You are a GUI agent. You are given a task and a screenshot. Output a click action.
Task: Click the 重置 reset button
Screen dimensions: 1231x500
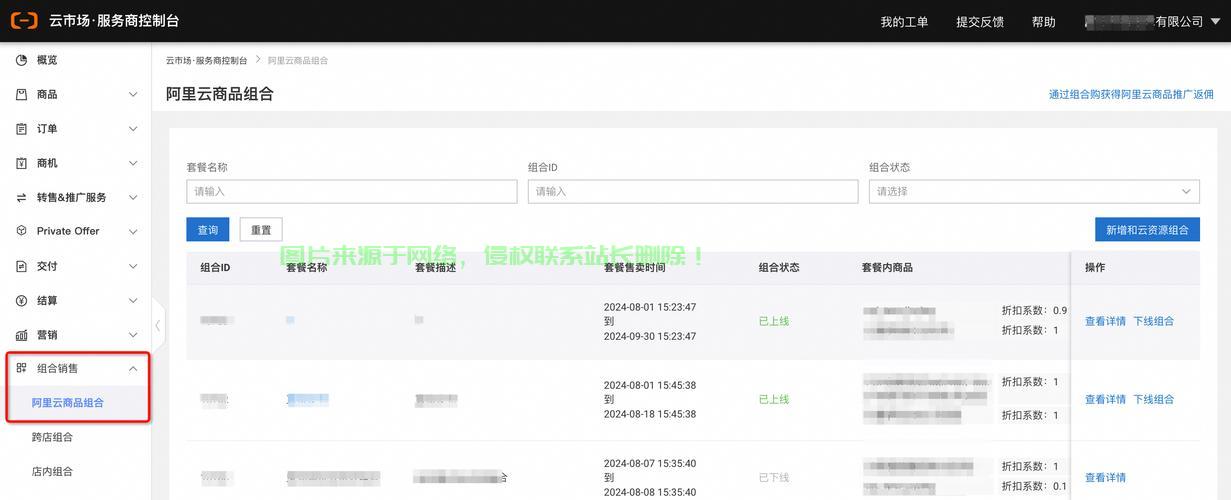tap(261, 230)
